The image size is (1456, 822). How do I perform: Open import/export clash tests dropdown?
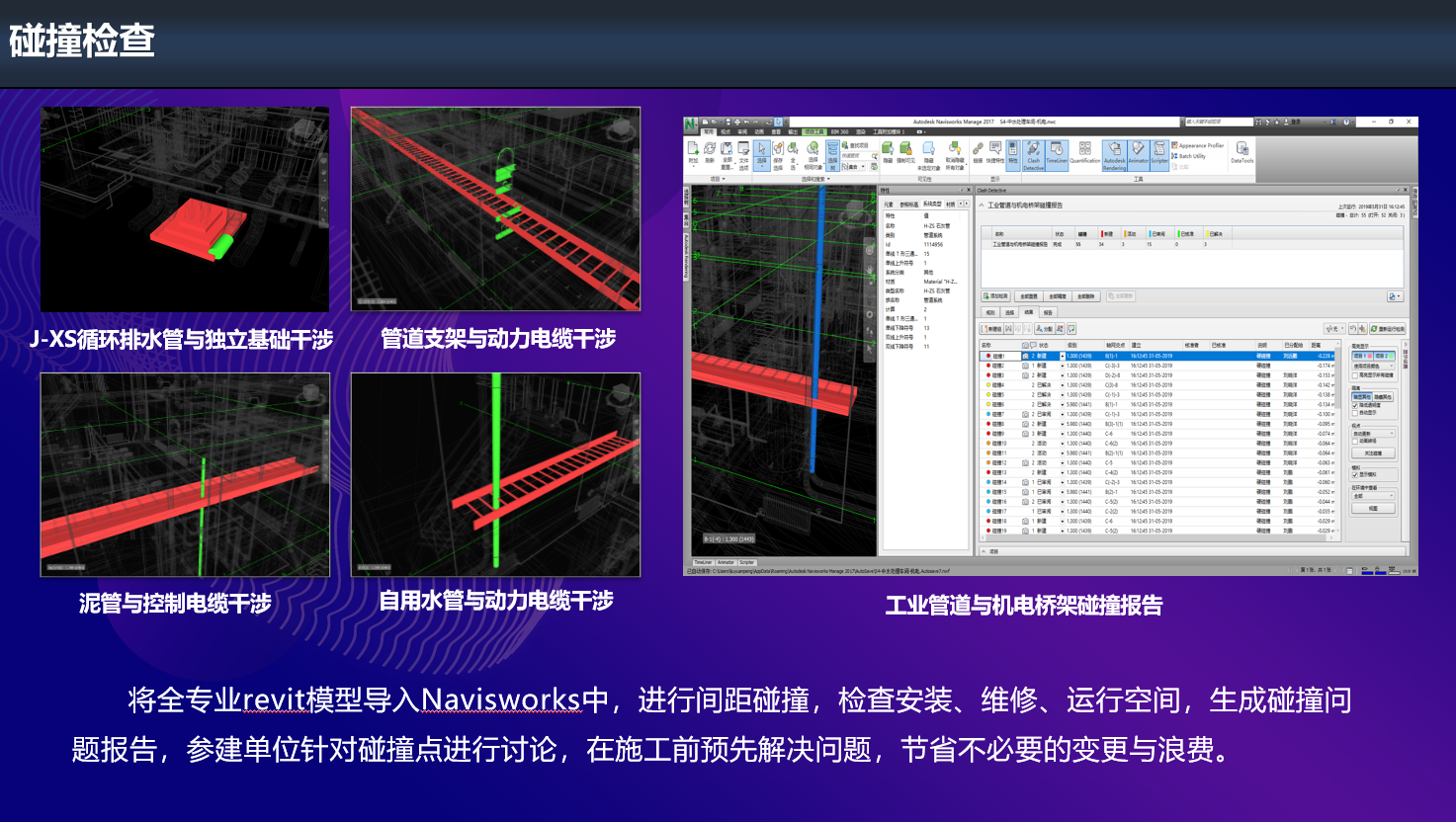1395,296
